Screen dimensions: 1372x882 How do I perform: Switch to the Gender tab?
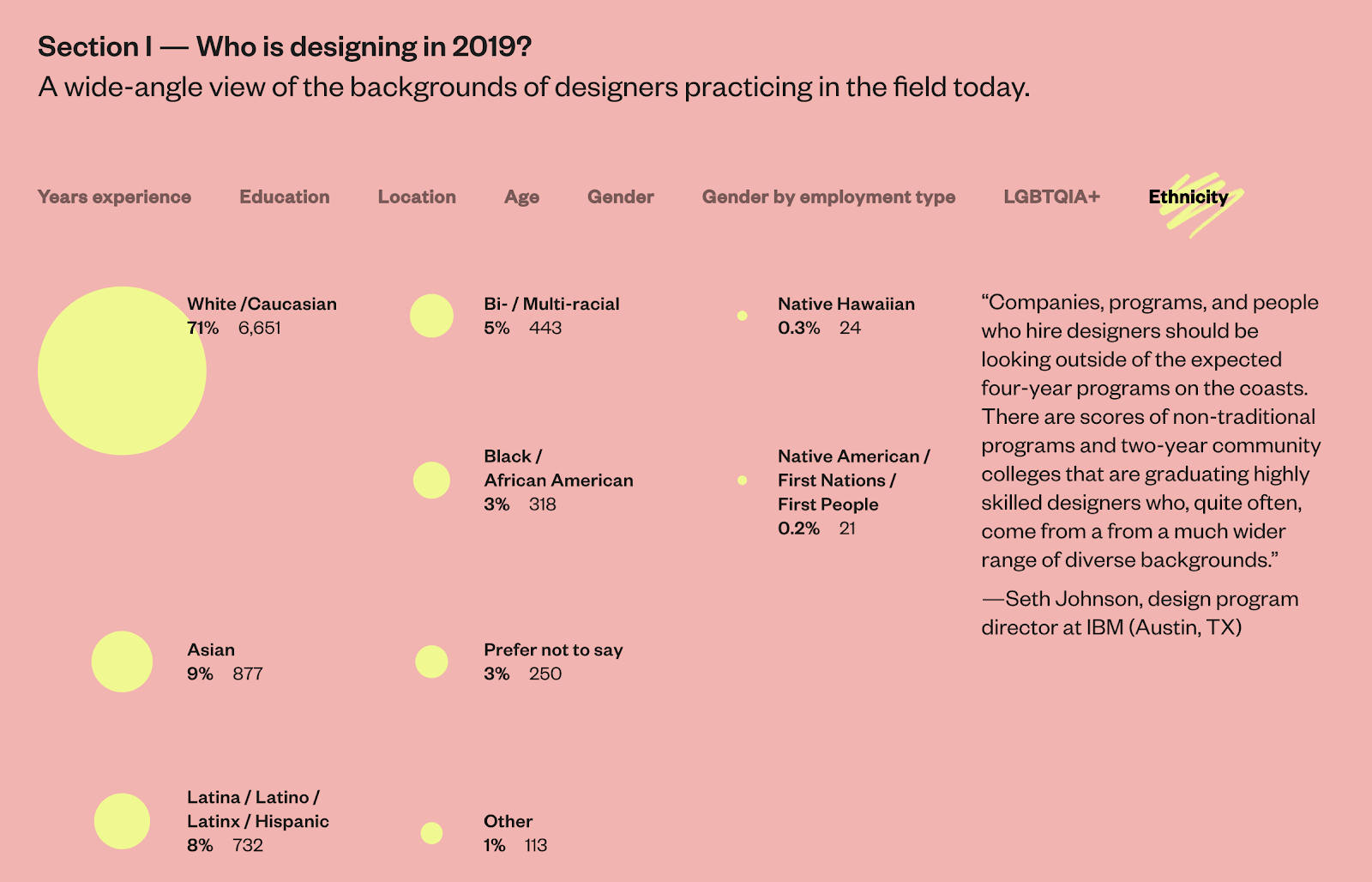(x=621, y=196)
